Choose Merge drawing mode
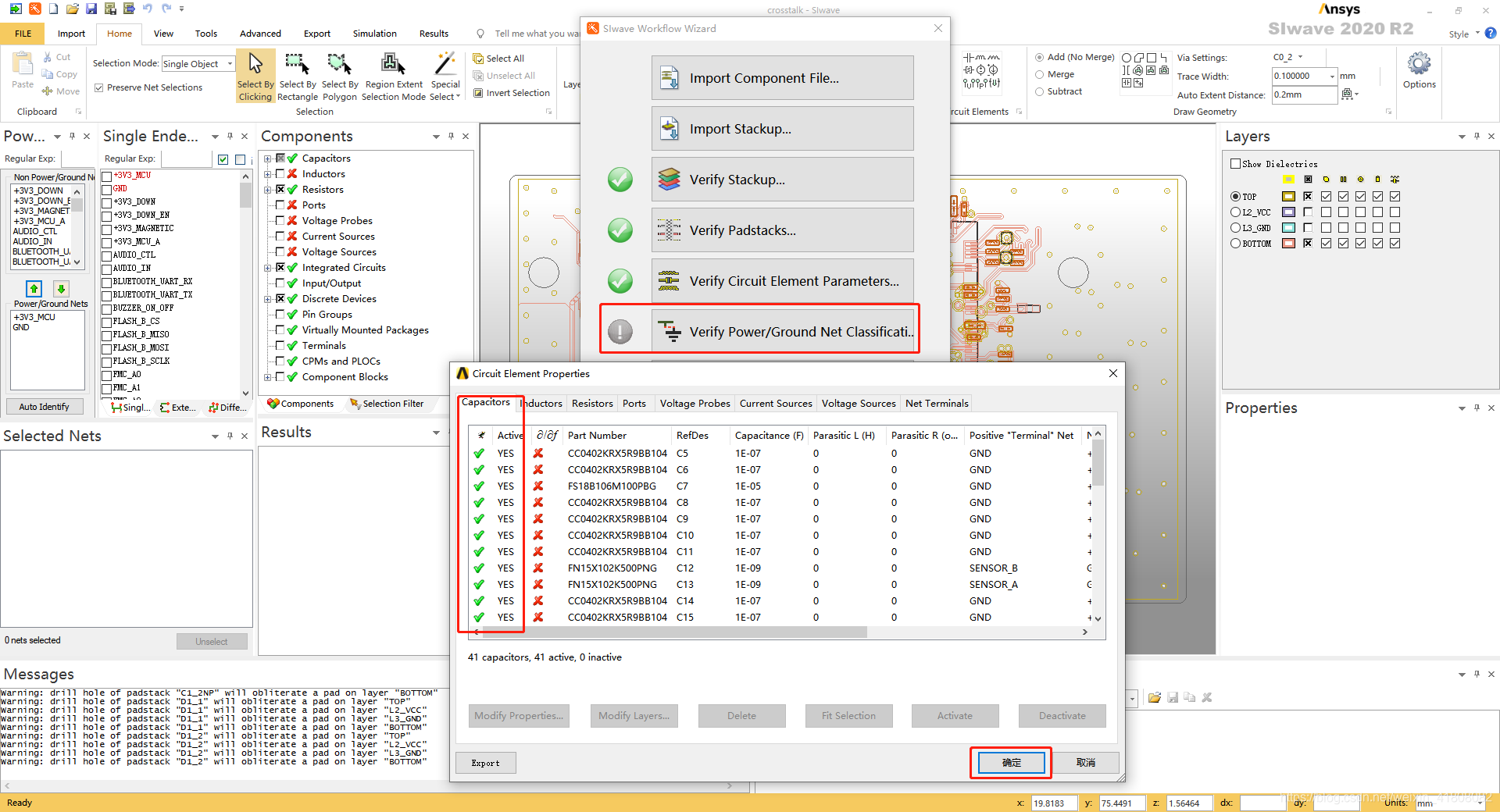This screenshot has width=1500, height=812. (x=1040, y=75)
